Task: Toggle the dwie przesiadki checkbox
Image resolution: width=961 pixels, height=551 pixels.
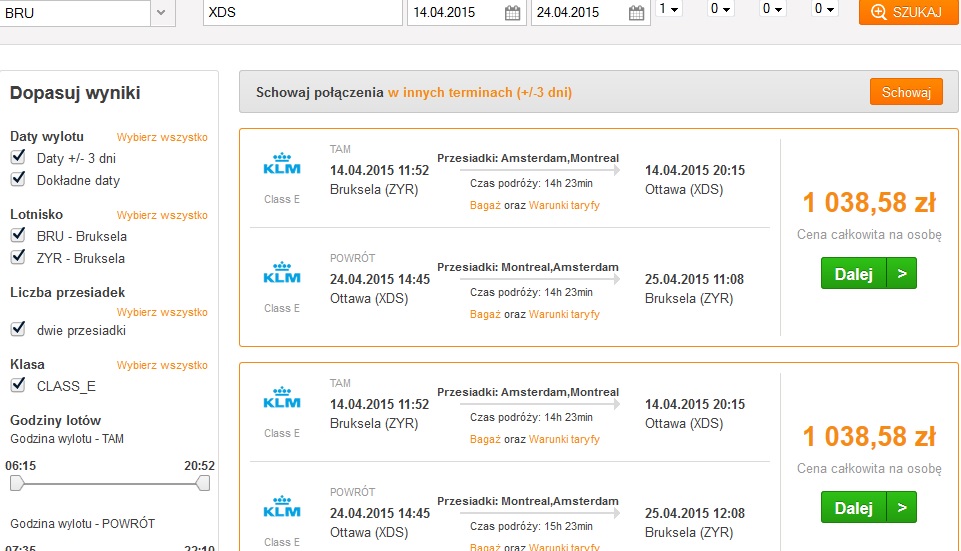Action: (18, 329)
